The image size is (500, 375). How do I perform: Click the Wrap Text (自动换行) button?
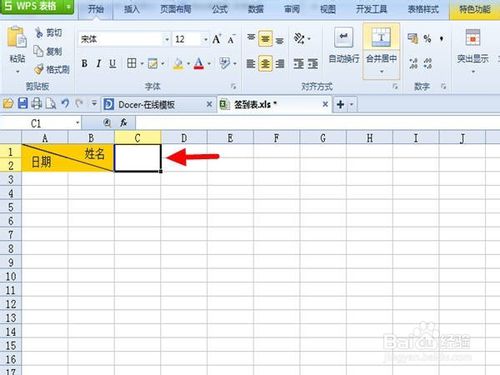pyautogui.click(x=344, y=46)
